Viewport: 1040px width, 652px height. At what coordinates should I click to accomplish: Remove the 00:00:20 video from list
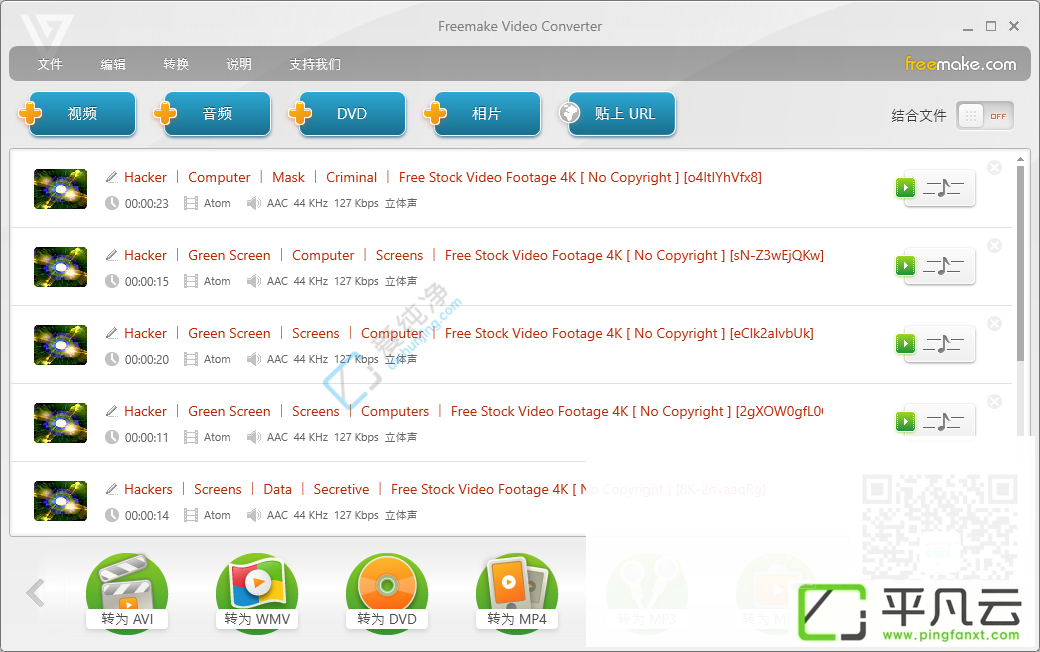coord(994,324)
